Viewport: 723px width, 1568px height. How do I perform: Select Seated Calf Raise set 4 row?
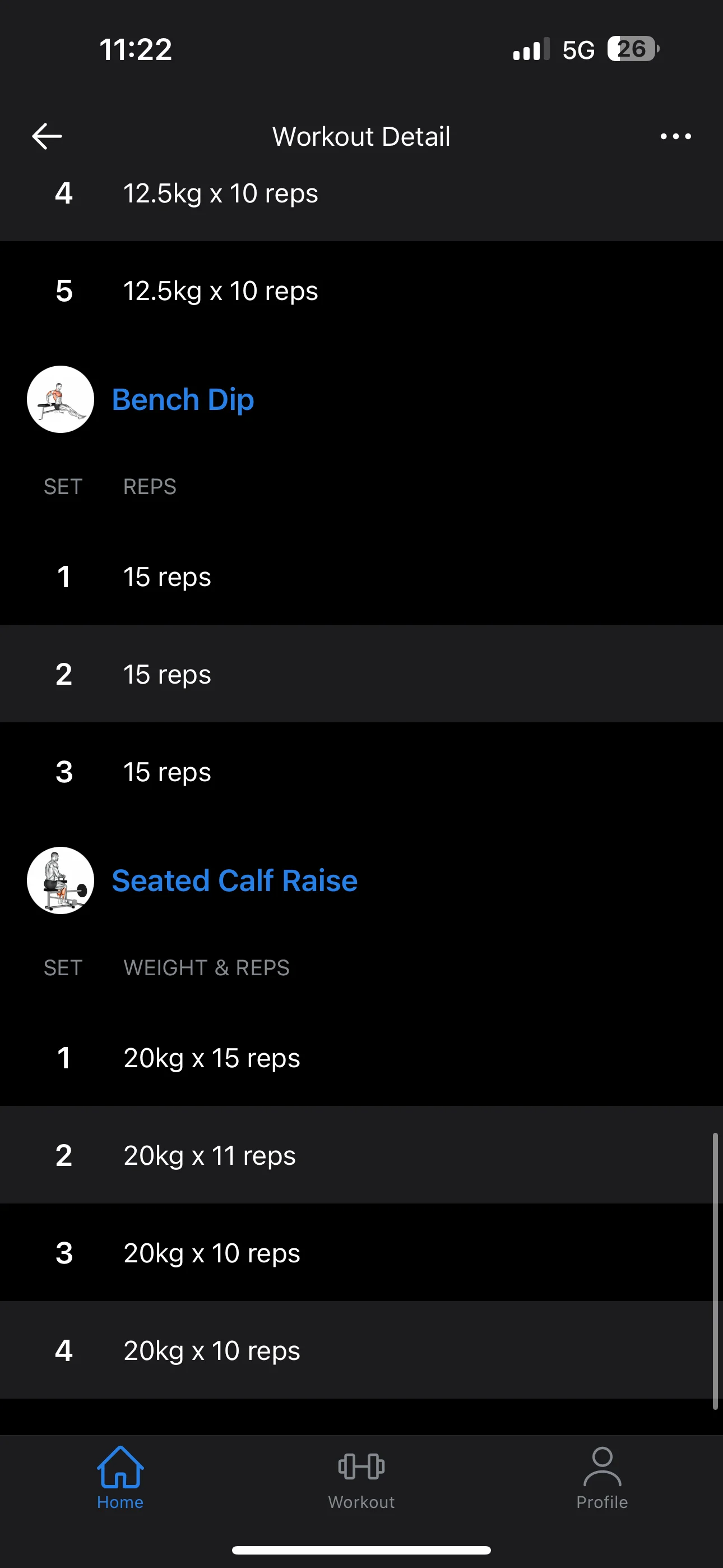click(x=361, y=1351)
